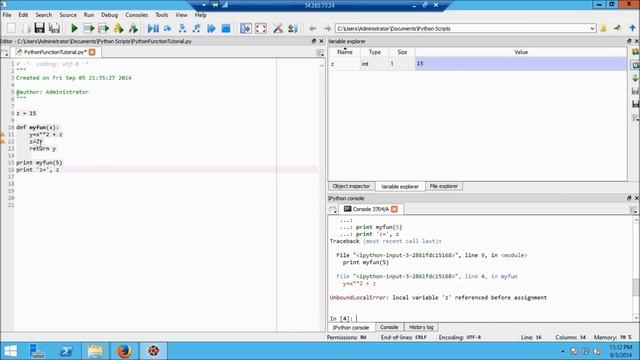
Task: Click the Step Into debug icon
Action: (182, 28)
